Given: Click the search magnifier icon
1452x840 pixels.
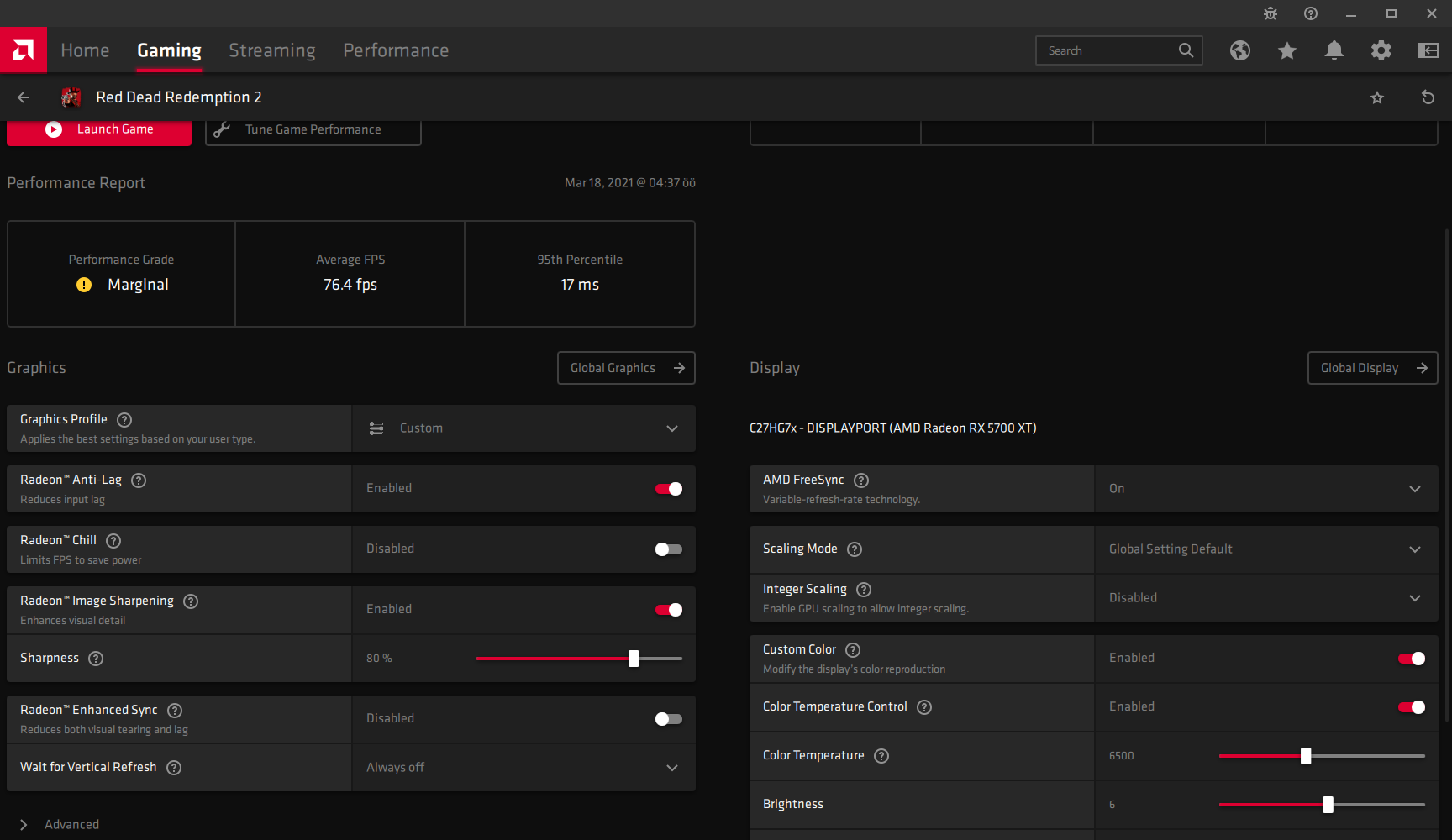Looking at the screenshot, I should (1186, 50).
